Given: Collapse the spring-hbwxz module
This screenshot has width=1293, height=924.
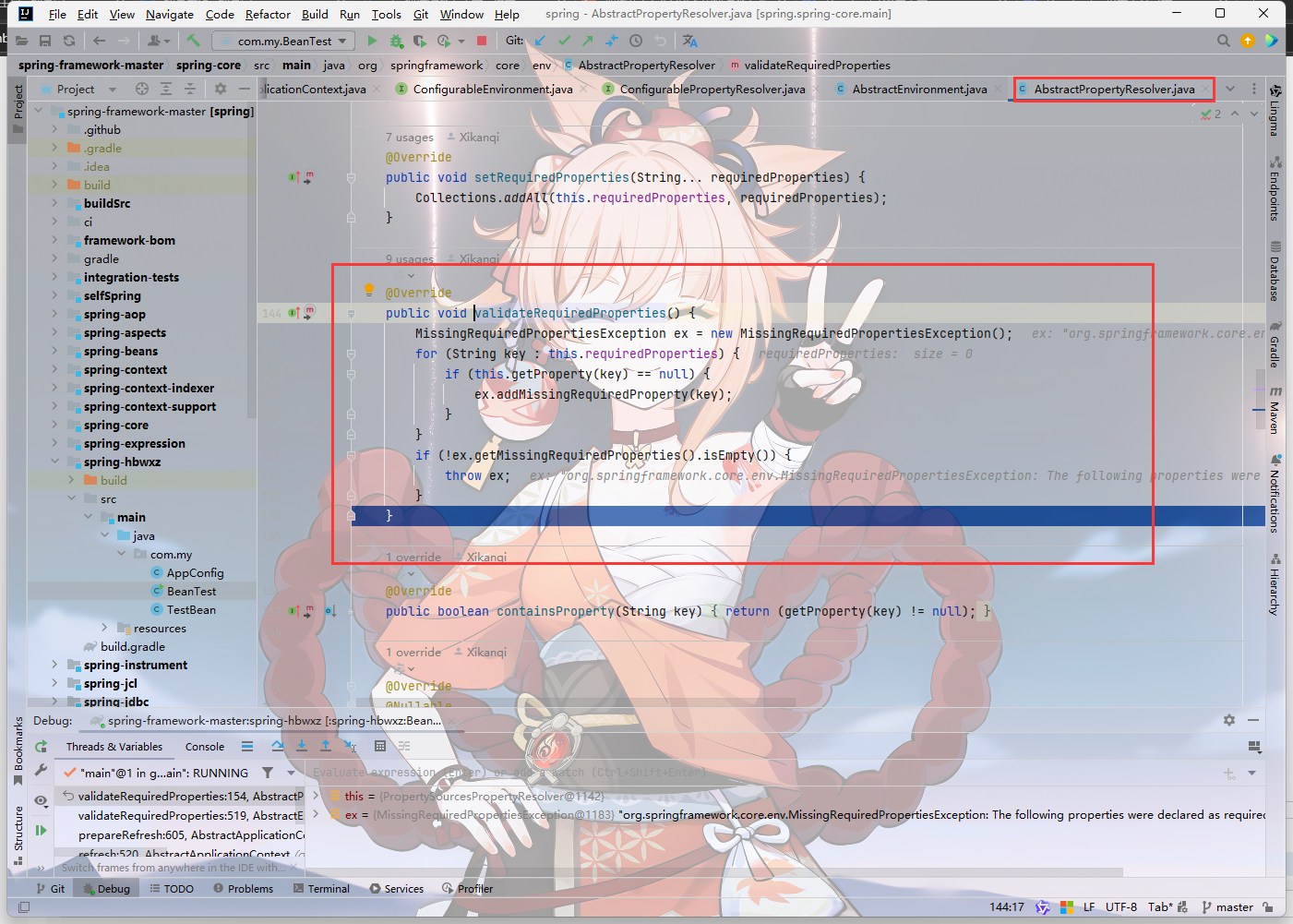Looking at the screenshot, I should tap(54, 462).
